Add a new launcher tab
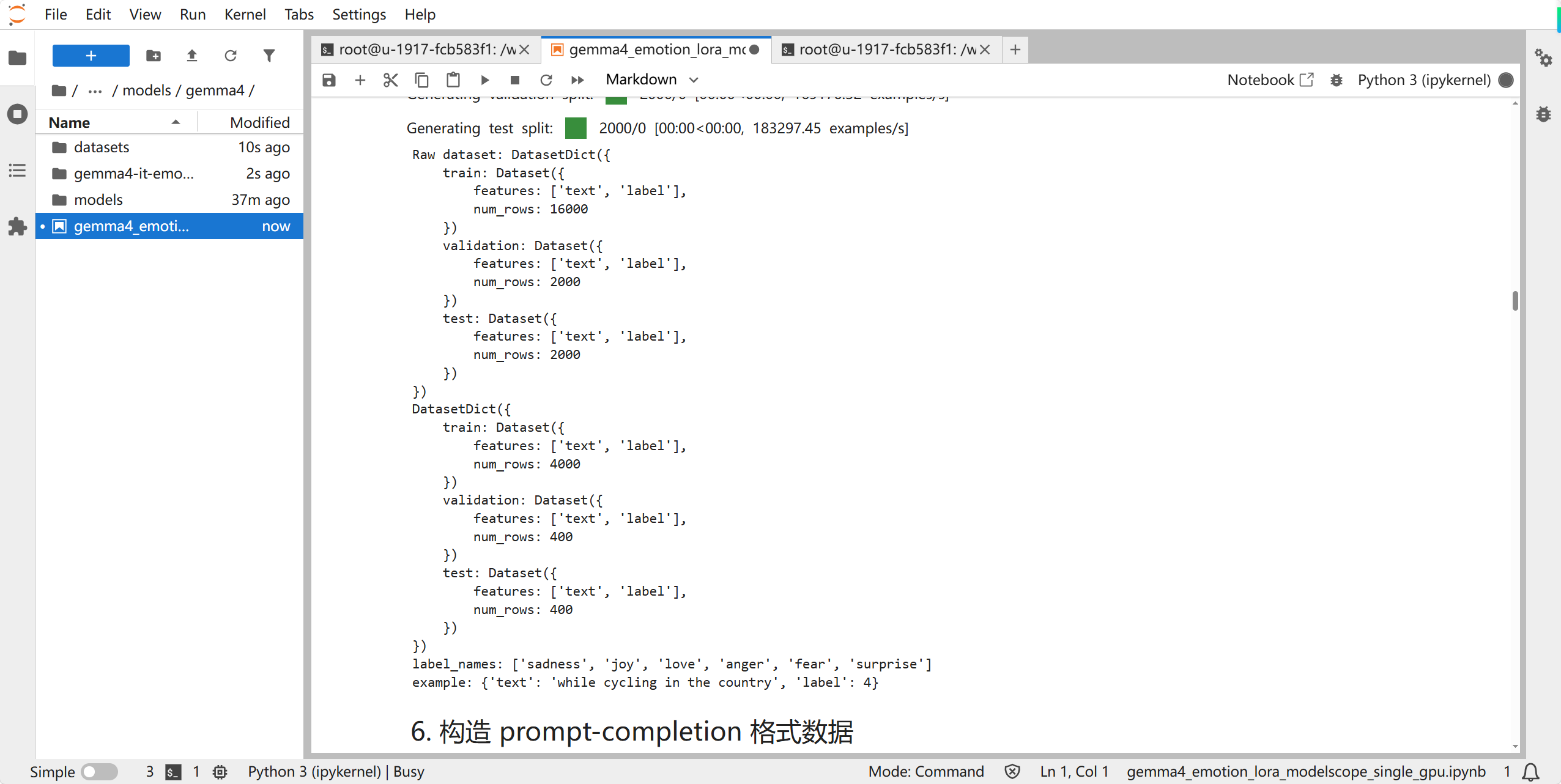 tap(1015, 50)
